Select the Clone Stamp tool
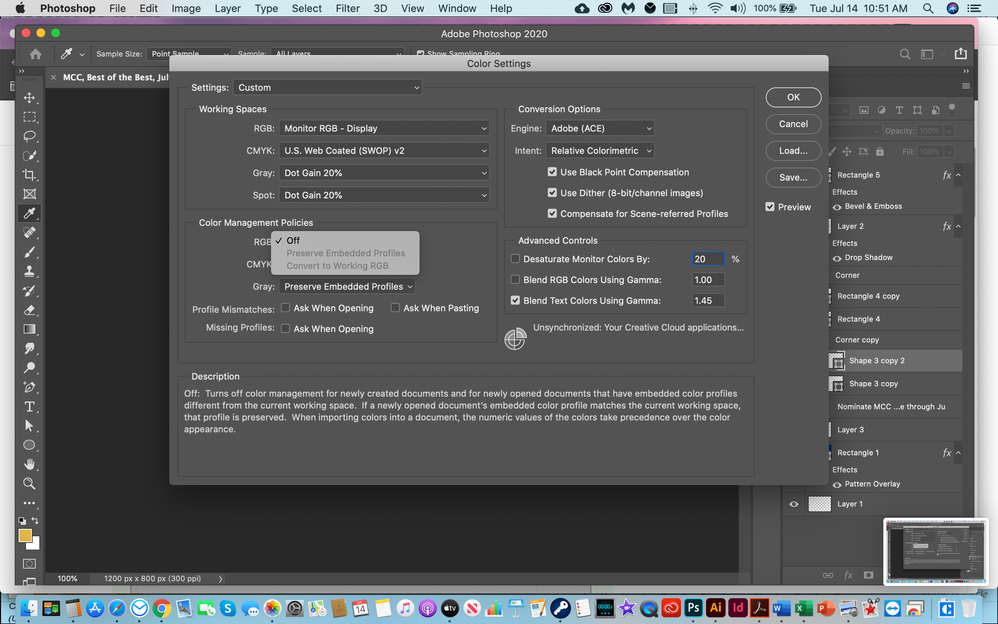998x624 pixels. point(30,270)
